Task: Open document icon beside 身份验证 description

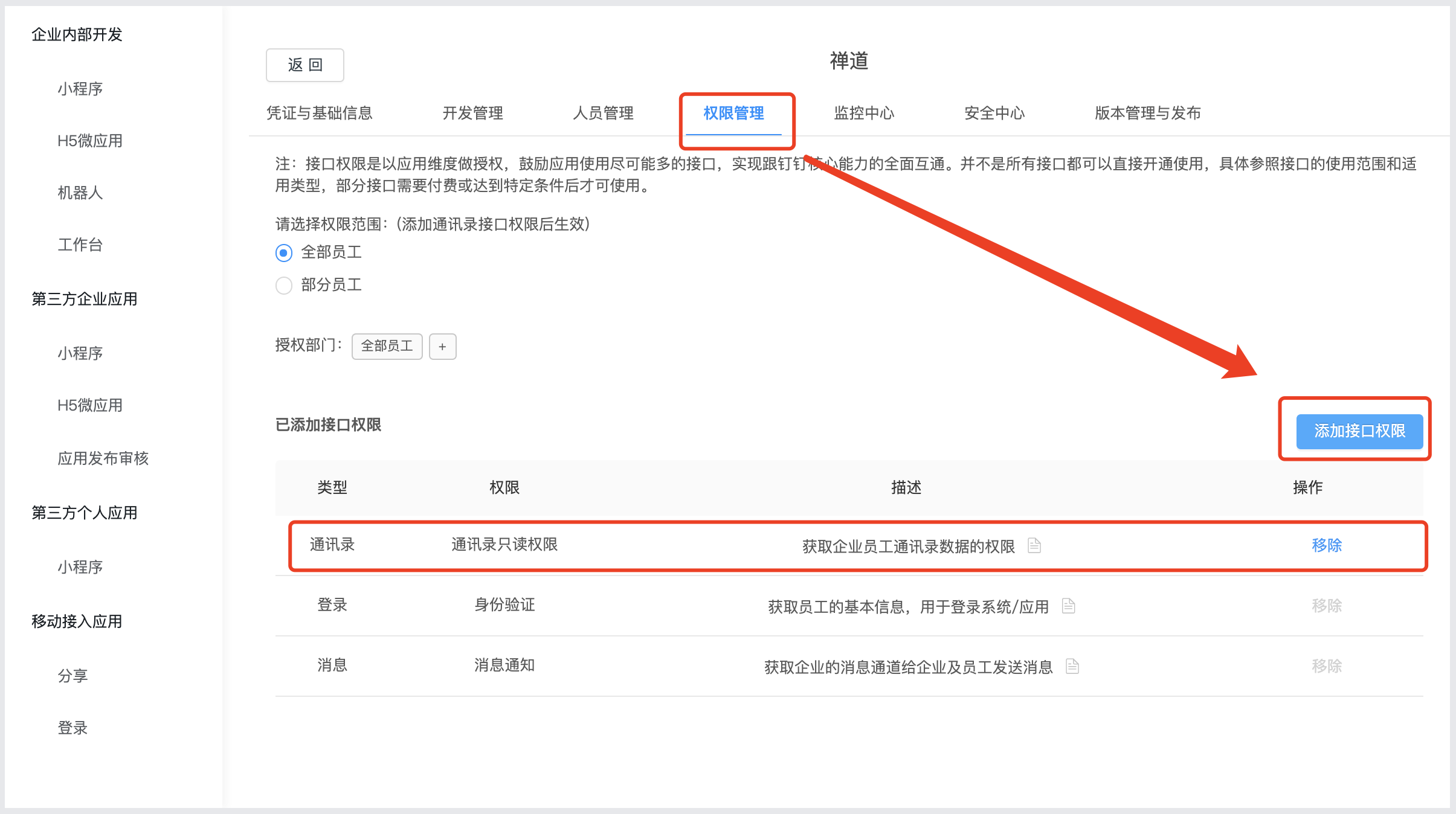Action: point(1068,606)
